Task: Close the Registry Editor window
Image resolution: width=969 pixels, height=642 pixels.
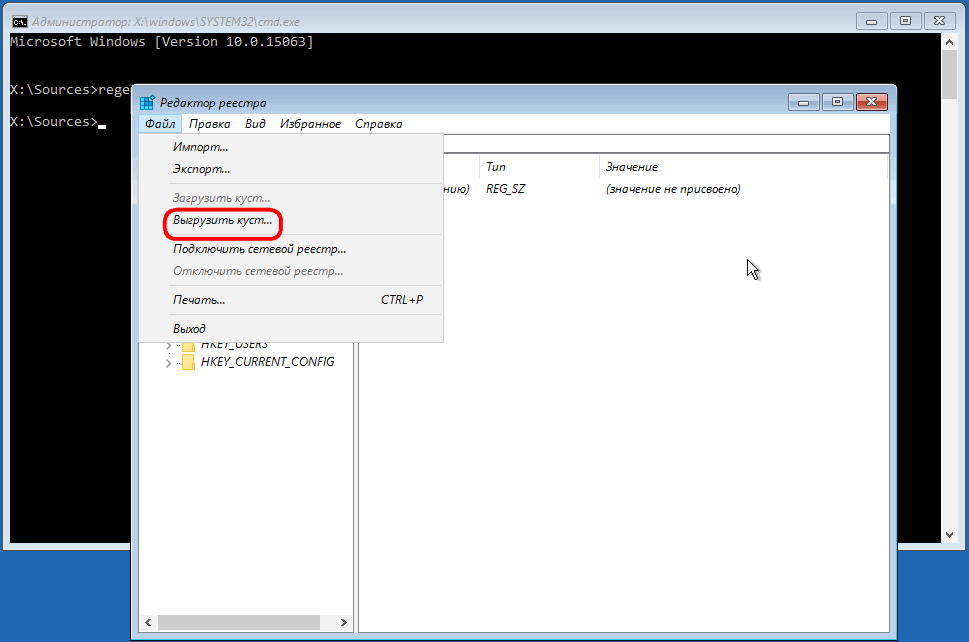Action: point(872,102)
